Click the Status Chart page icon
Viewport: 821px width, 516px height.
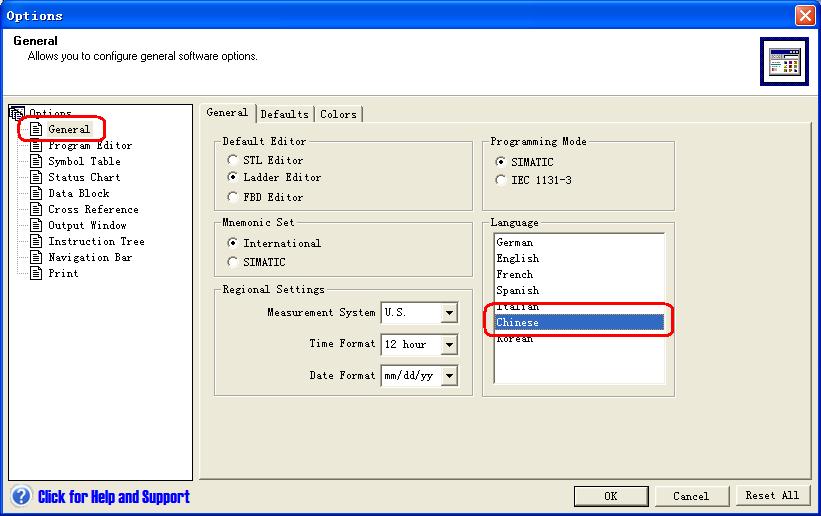[x=36, y=178]
